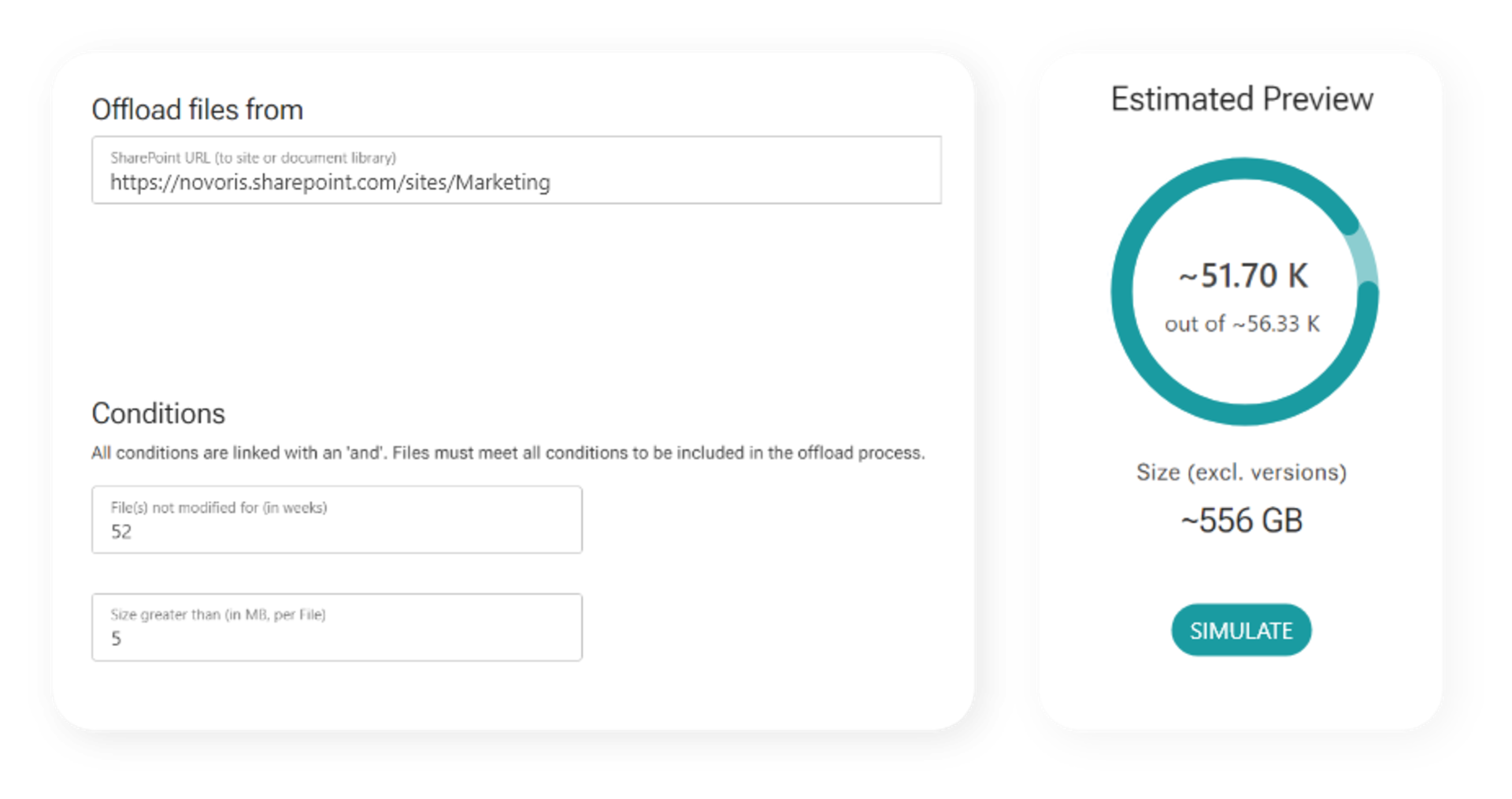
Task: Click the value 52 in the weeks condition
Action: tap(122, 532)
